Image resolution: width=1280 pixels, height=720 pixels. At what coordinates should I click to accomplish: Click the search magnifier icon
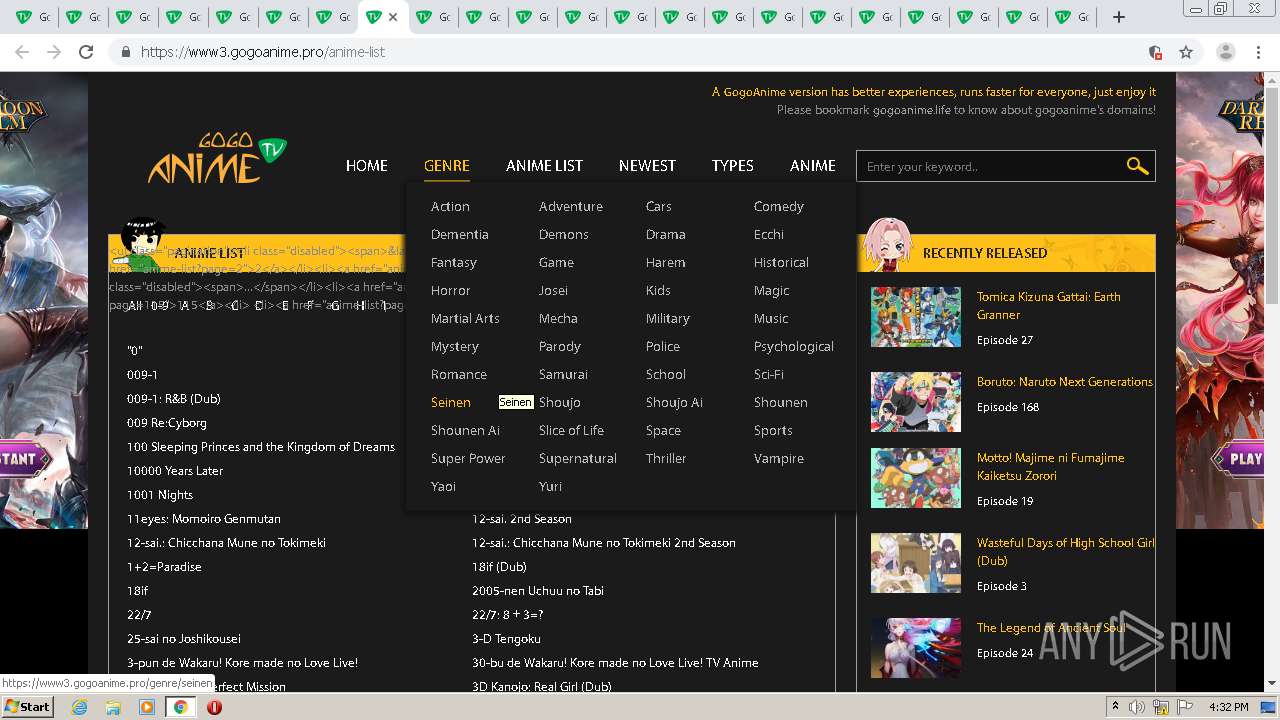1137,166
